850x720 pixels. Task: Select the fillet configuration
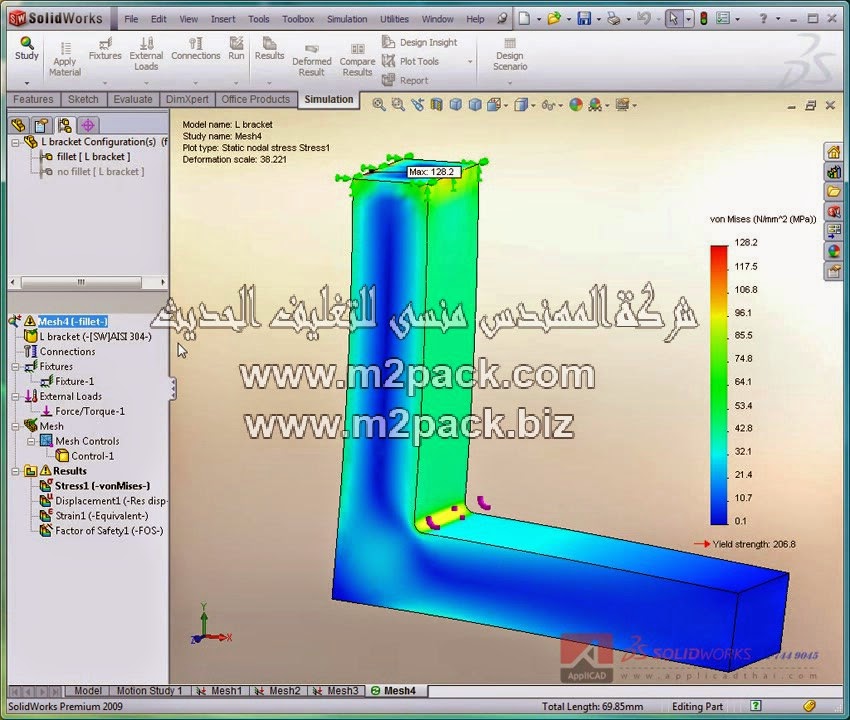(x=93, y=157)
